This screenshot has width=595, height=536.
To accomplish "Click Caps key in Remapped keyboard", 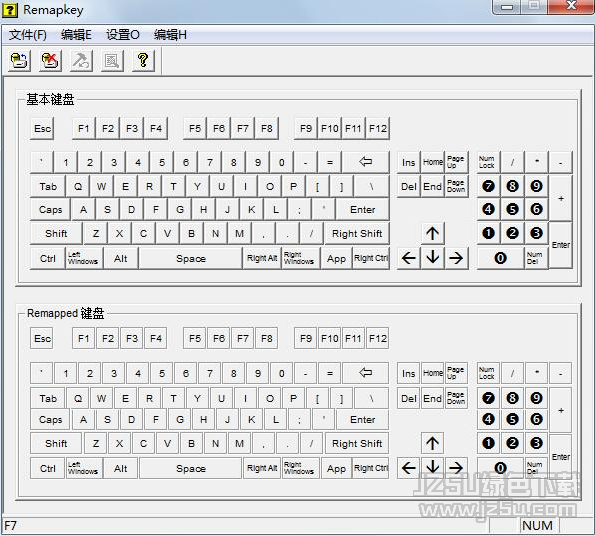I will [50, 419].
